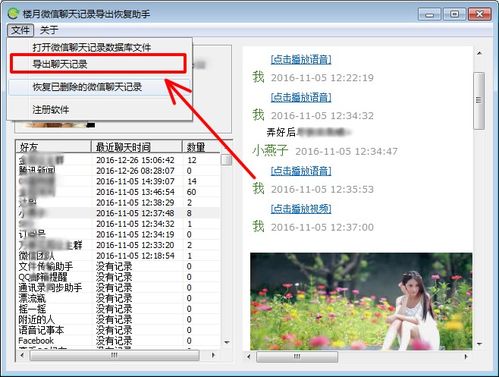Image resolution: width=499 pixels, height=377 pixels.
Task: Select row with time 2016-11-05 12:34:19
Action: tap(118, 234)
